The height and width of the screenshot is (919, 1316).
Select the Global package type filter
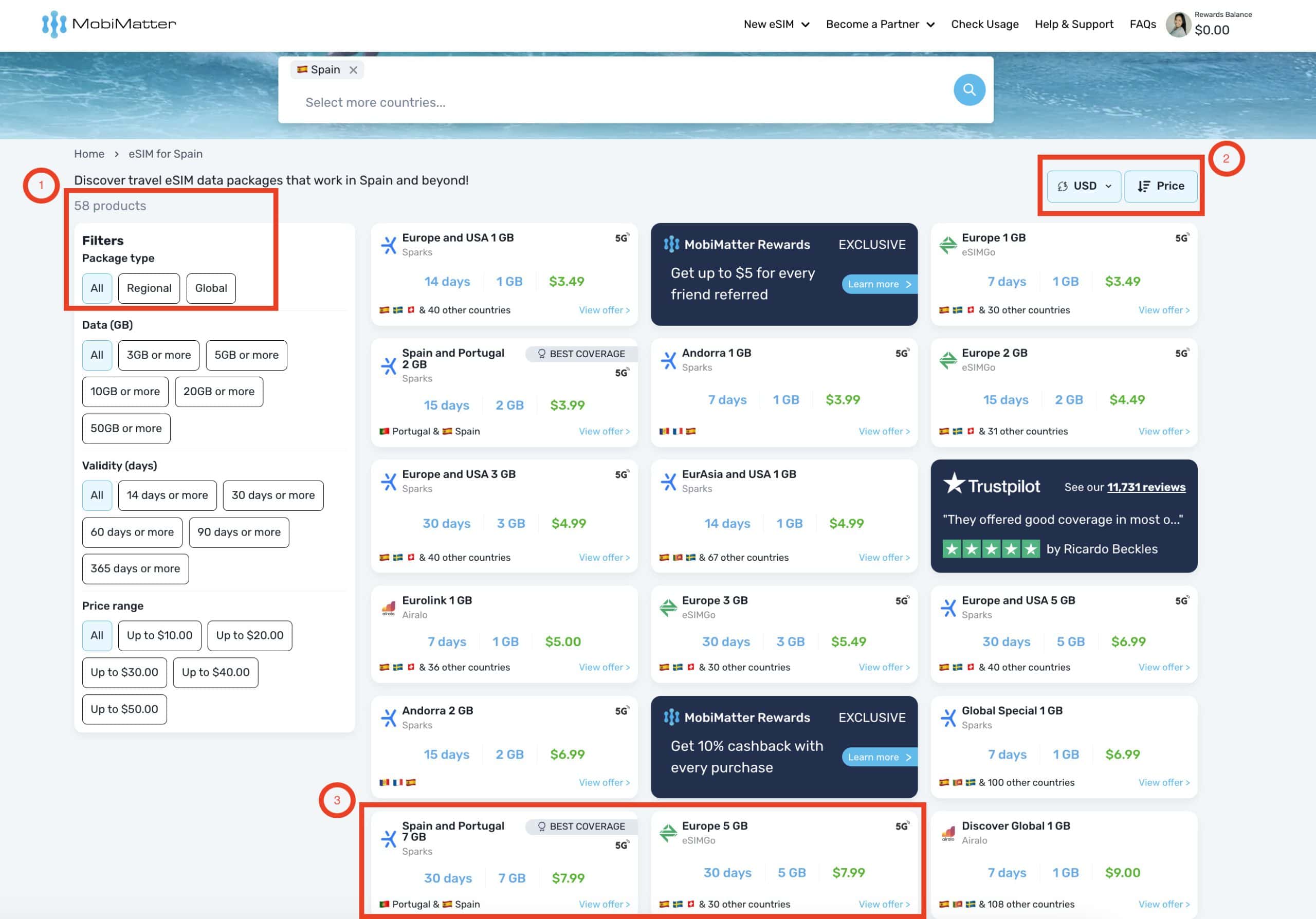point(211,288)
